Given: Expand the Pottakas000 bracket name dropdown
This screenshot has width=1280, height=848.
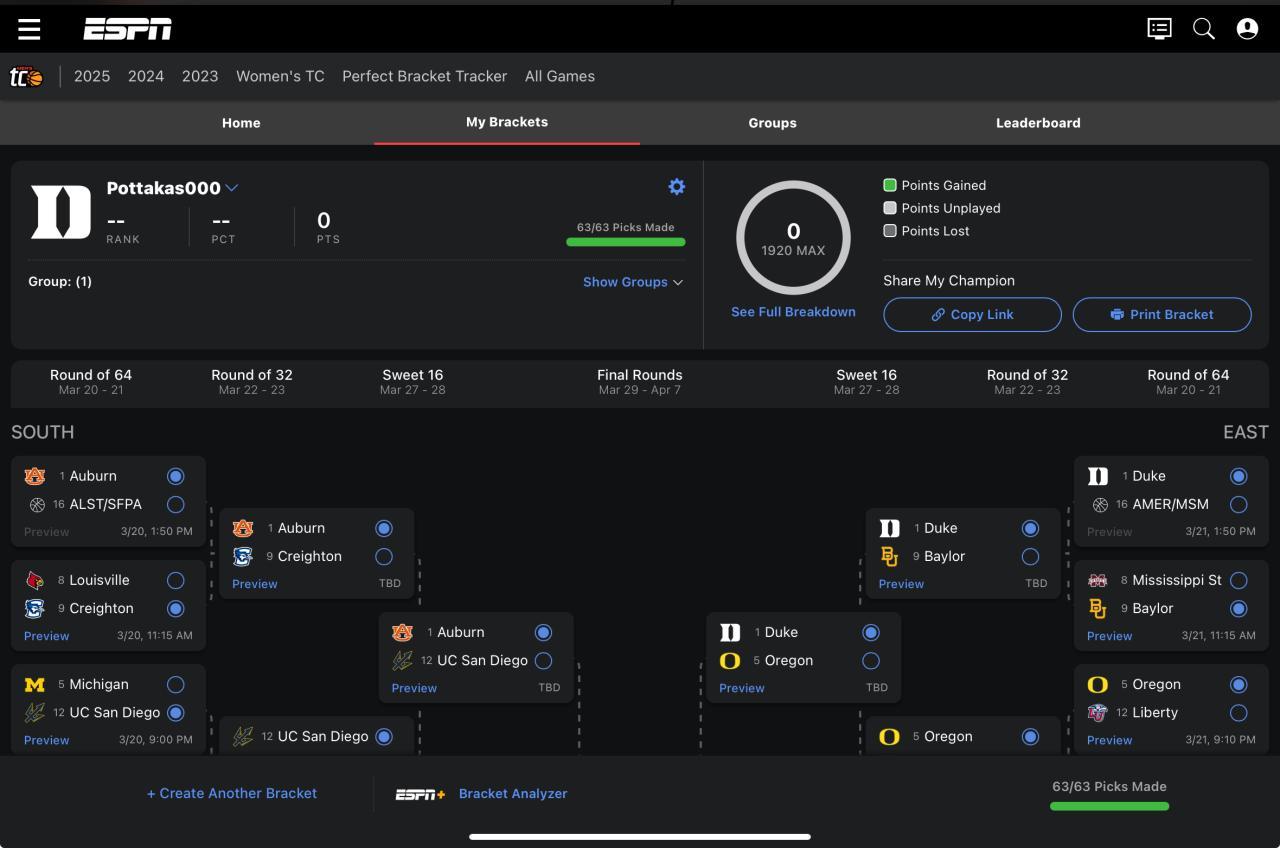Looking at the screenshot, I should pos(232,188).
